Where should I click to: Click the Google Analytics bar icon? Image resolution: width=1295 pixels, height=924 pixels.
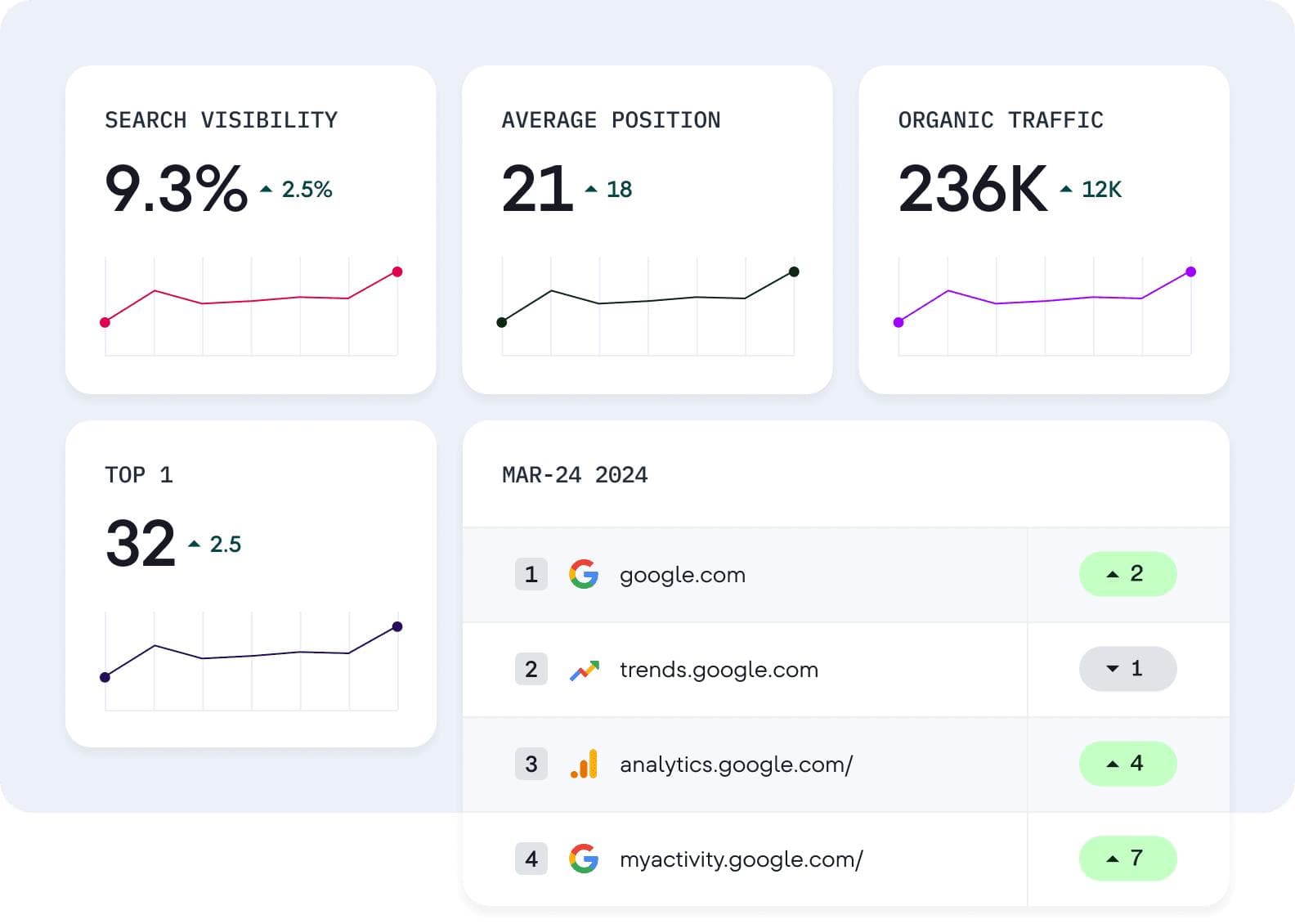click(x=584, y=764)
